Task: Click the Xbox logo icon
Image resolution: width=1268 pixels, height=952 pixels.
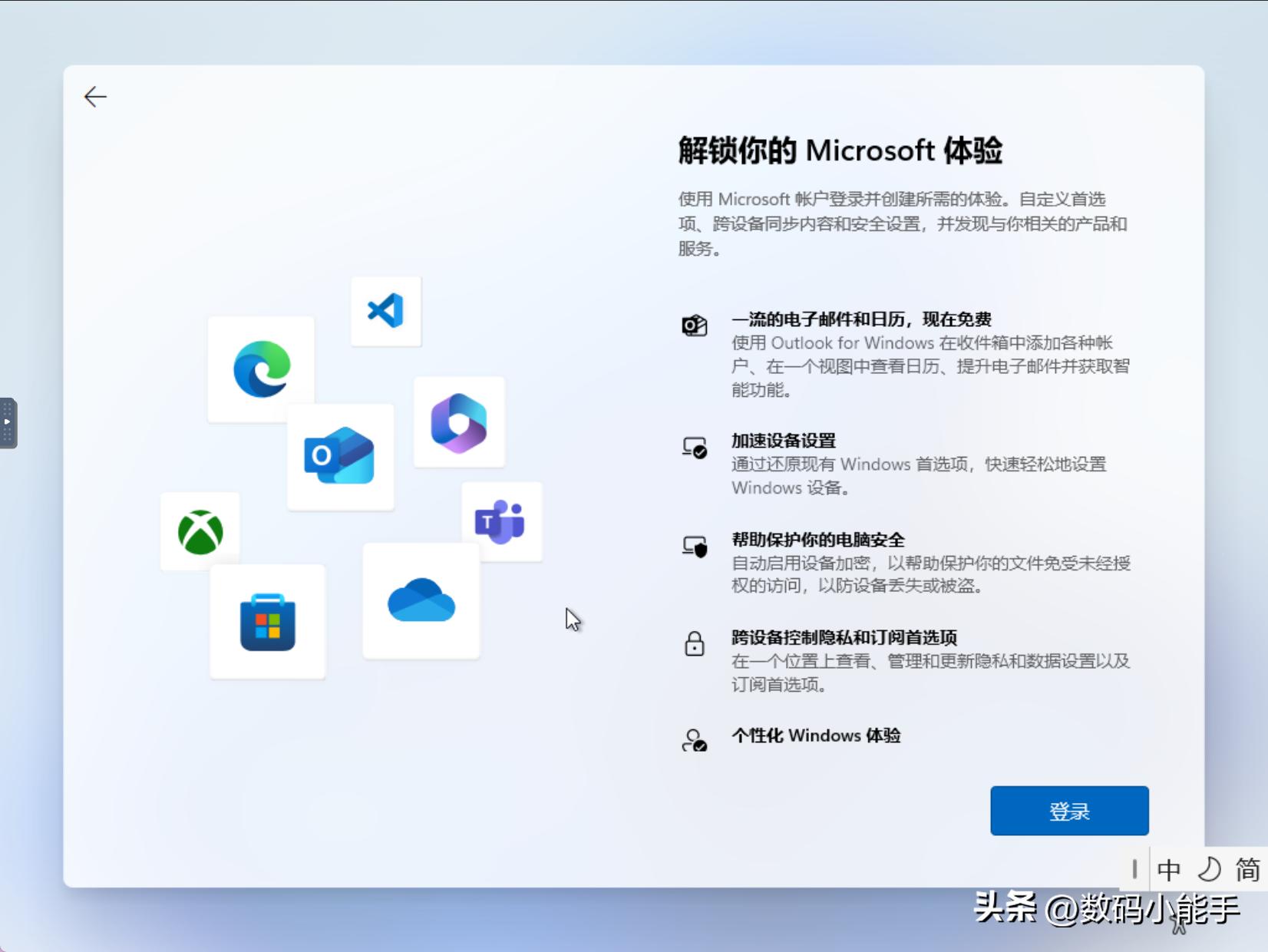Action: tap(200, 532)
